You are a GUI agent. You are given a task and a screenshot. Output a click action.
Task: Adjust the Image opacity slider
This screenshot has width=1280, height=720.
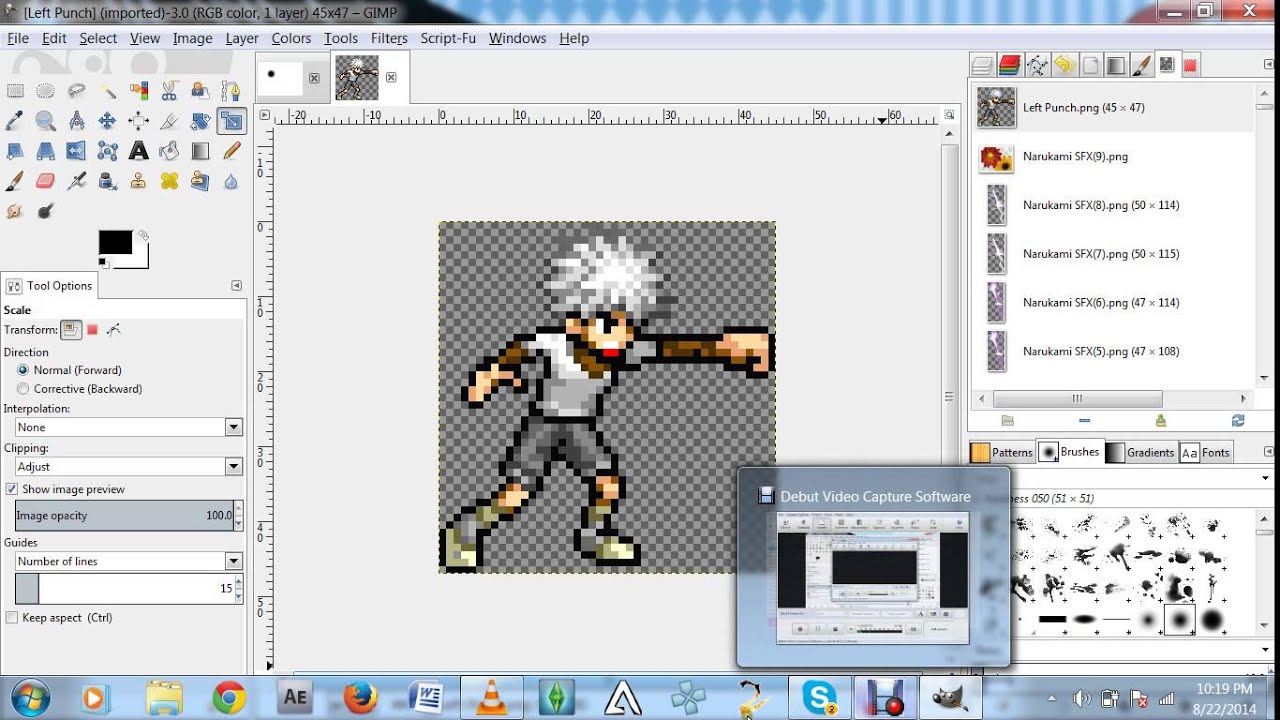pyautogui.click(x=128, y=515)
